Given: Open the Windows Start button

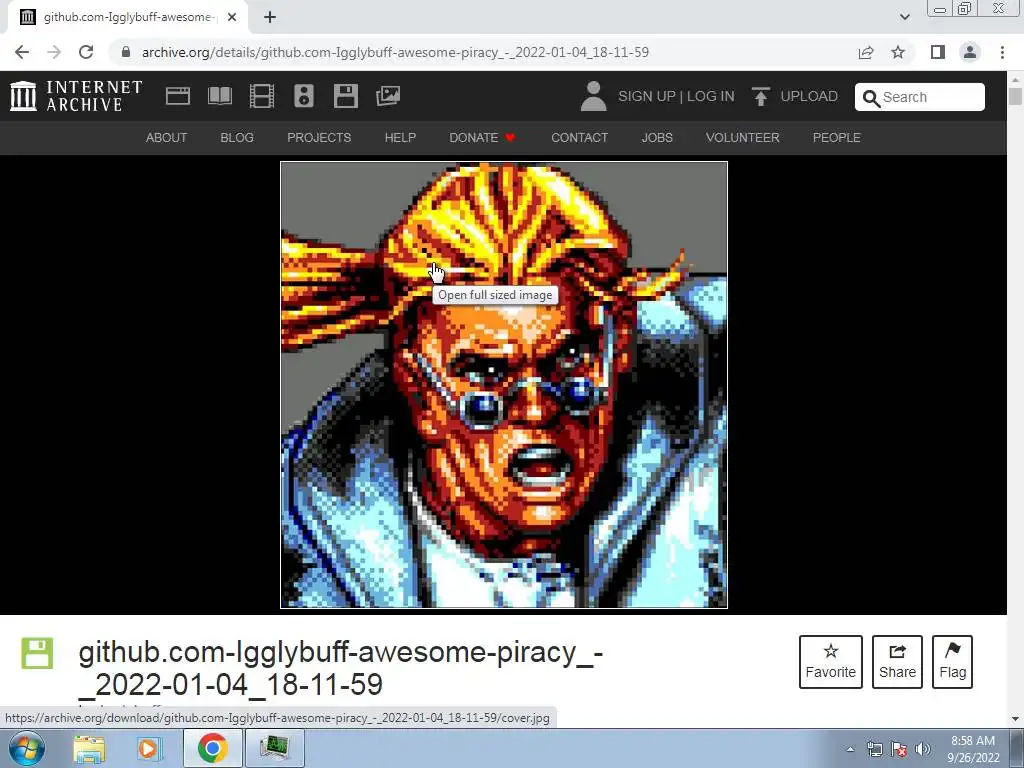Looking at the screenshot, I should pos(26,748).
